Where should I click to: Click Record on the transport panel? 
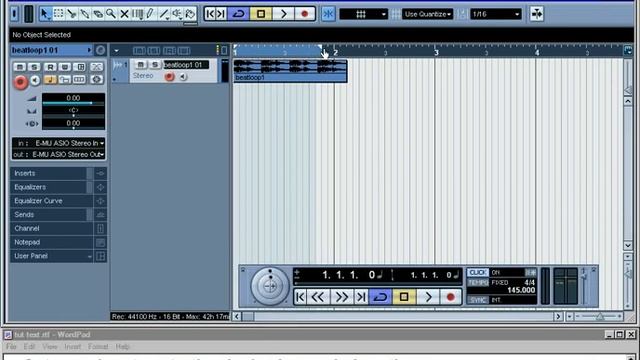(451, 297)
